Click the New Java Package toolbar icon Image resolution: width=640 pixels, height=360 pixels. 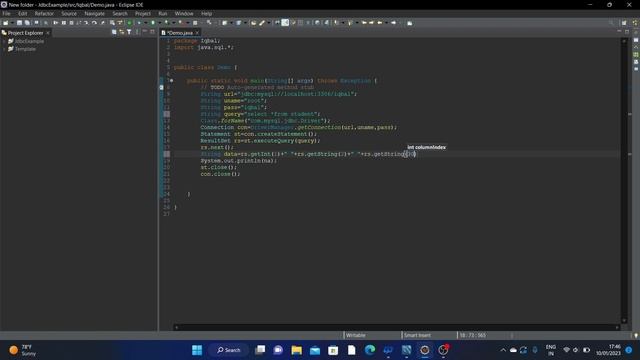pos(224,23)
